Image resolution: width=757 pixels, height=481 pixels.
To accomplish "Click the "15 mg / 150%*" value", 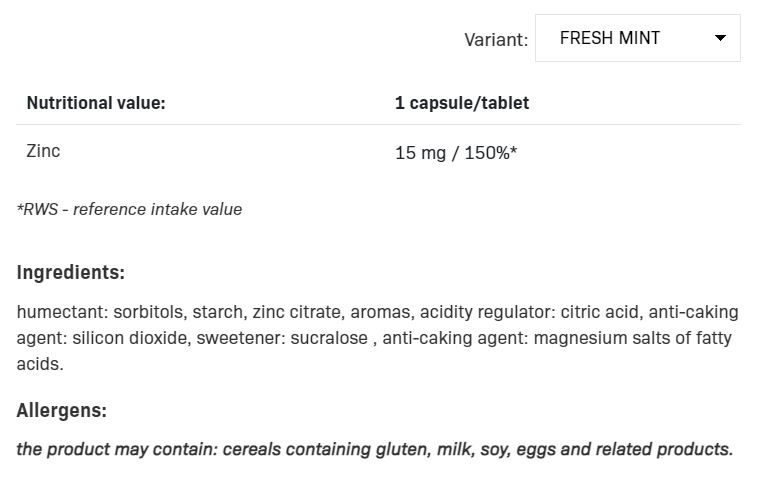I will pyautogui.click(x=456, y=154).
